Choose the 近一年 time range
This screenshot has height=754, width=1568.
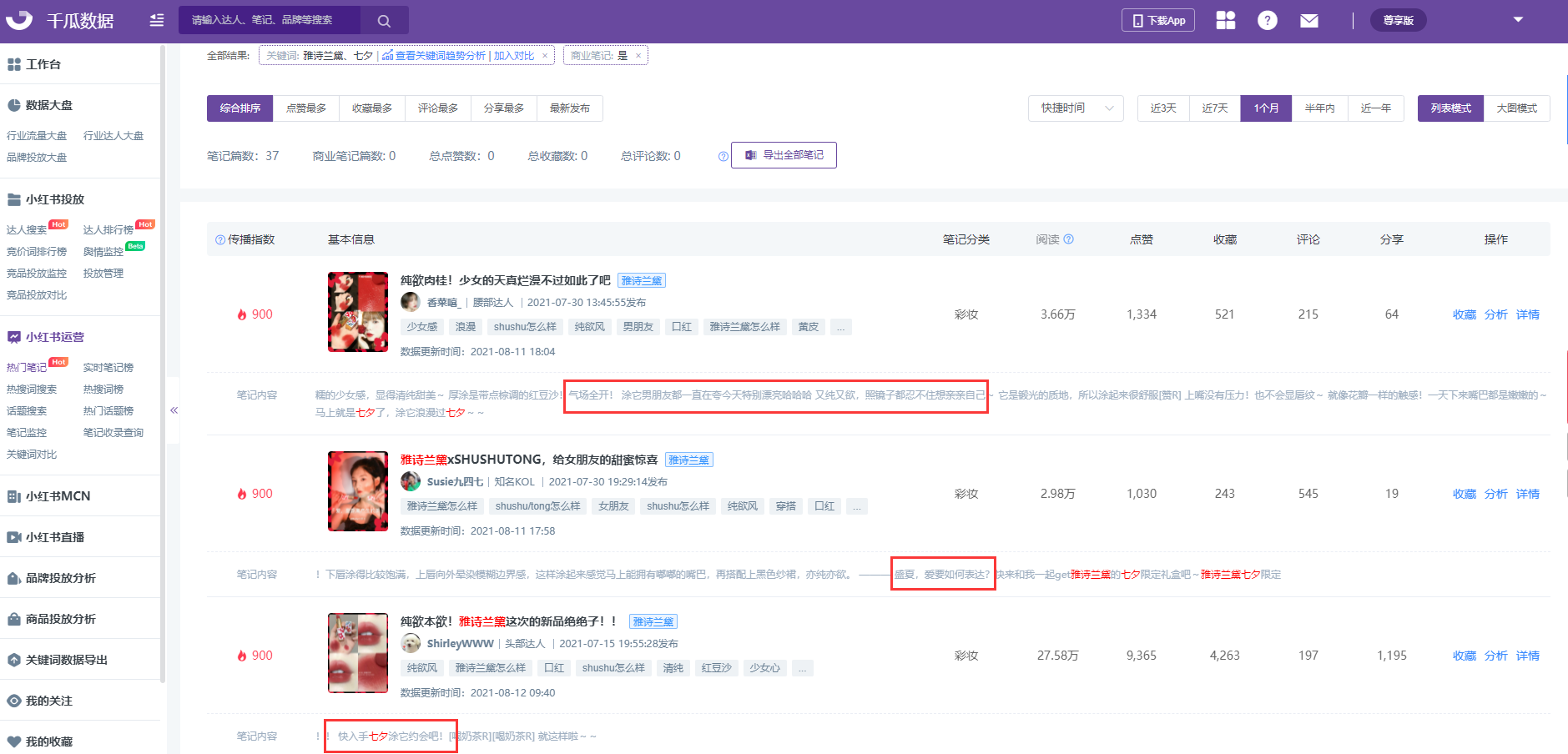click(x=1376, y=108)
